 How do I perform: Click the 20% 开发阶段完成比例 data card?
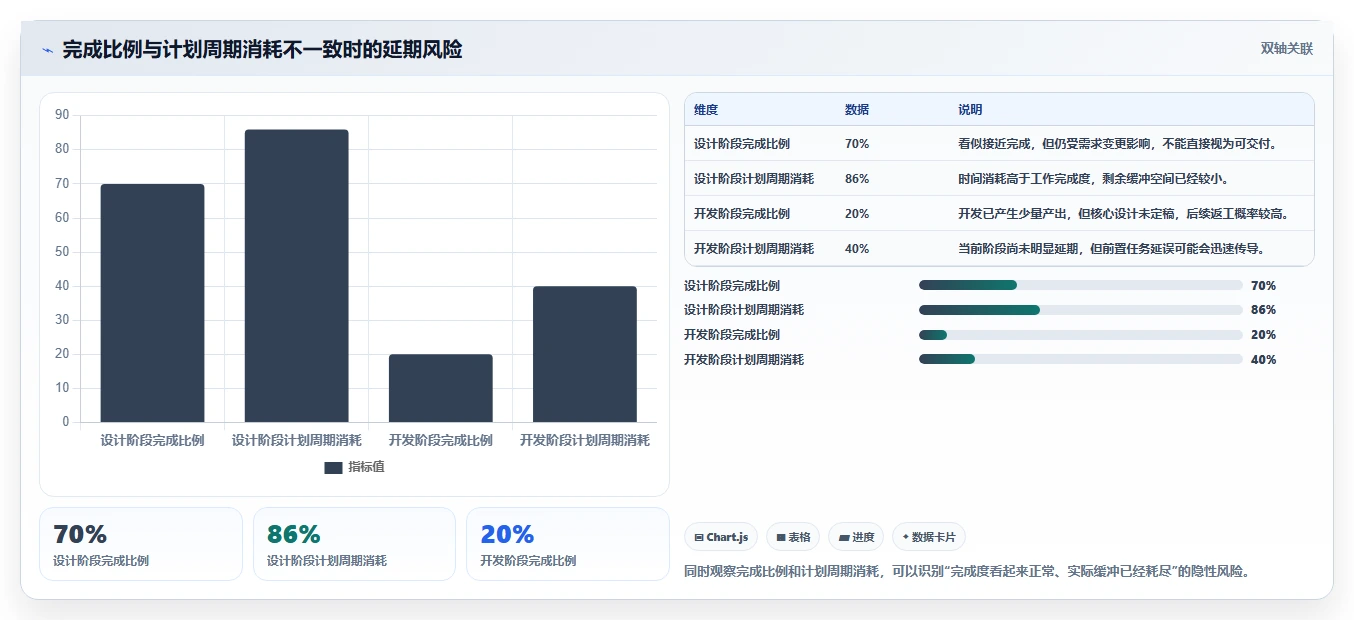(x=568, y=544)
